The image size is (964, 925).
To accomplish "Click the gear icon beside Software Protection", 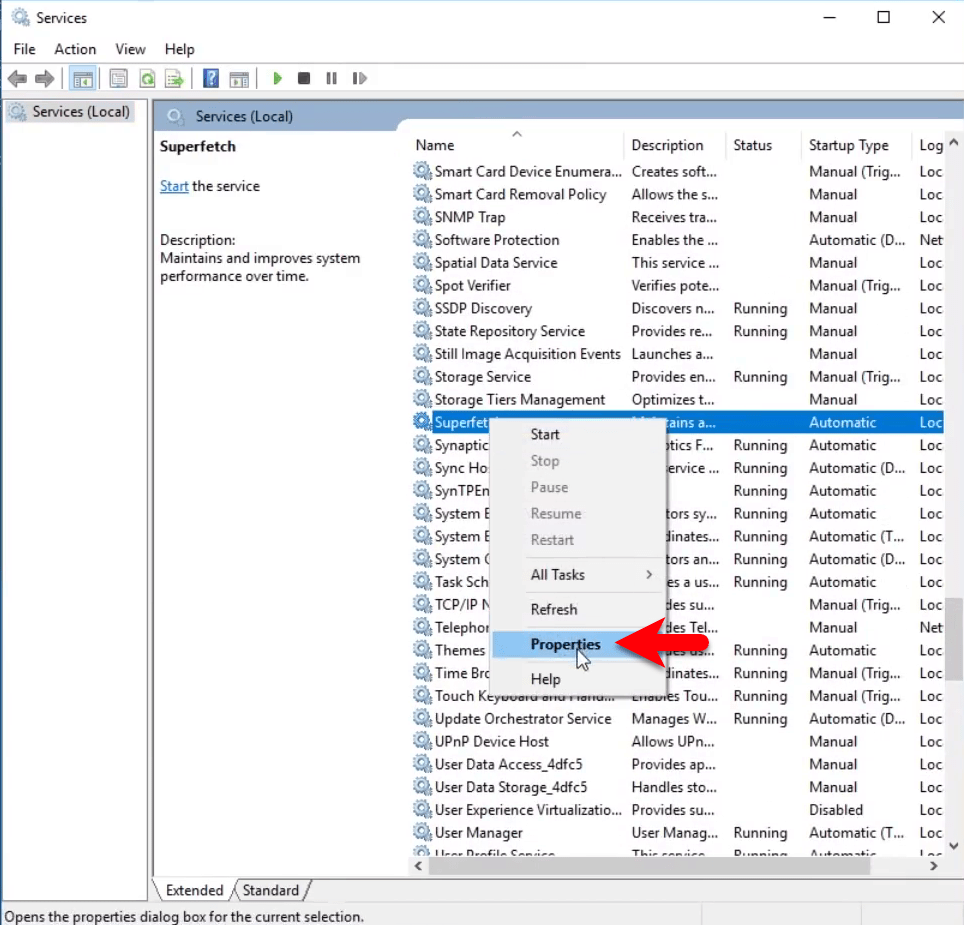I will coord(422,240).
